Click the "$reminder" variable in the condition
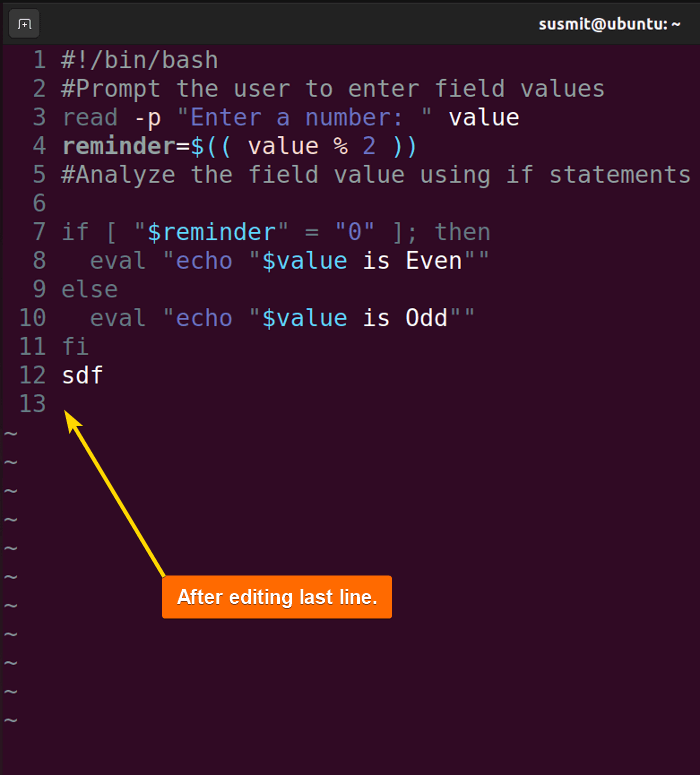This screenshot has width=700, height=775. point(211,232)
